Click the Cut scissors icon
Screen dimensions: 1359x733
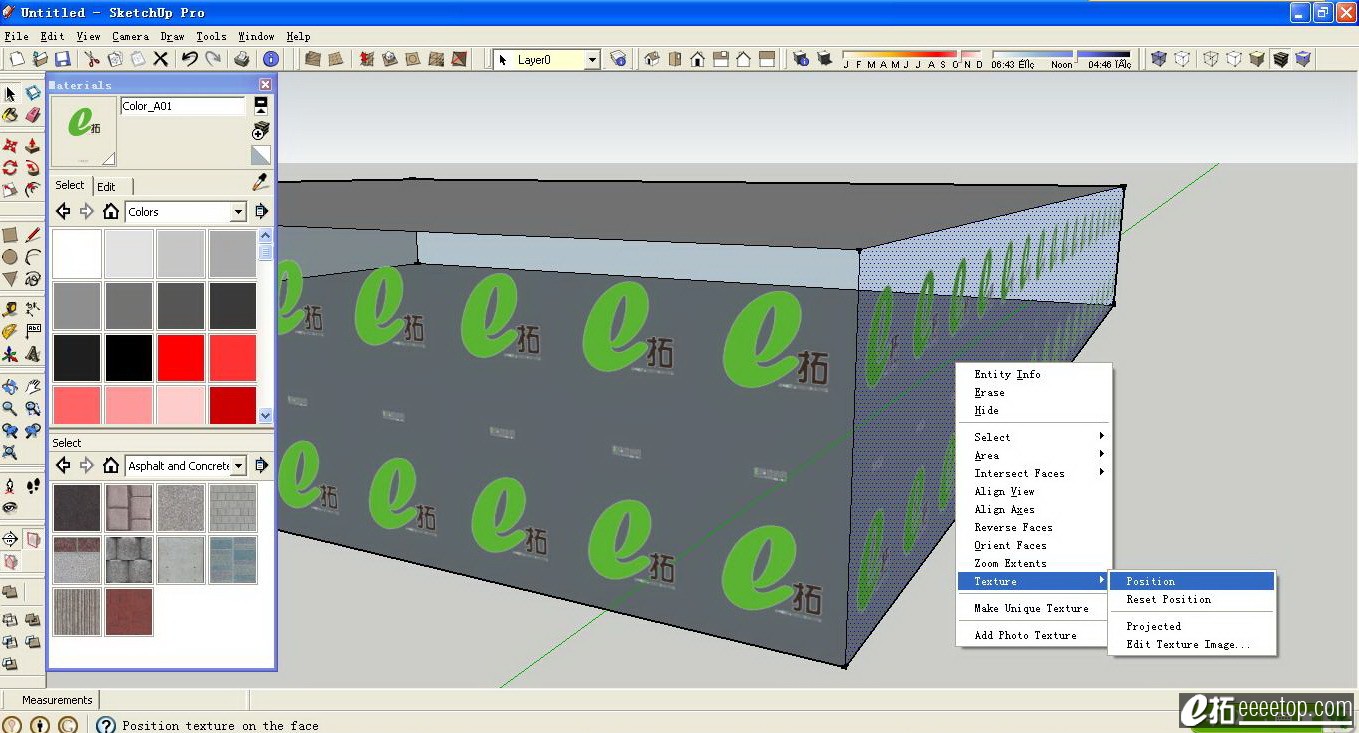point(92,60)
